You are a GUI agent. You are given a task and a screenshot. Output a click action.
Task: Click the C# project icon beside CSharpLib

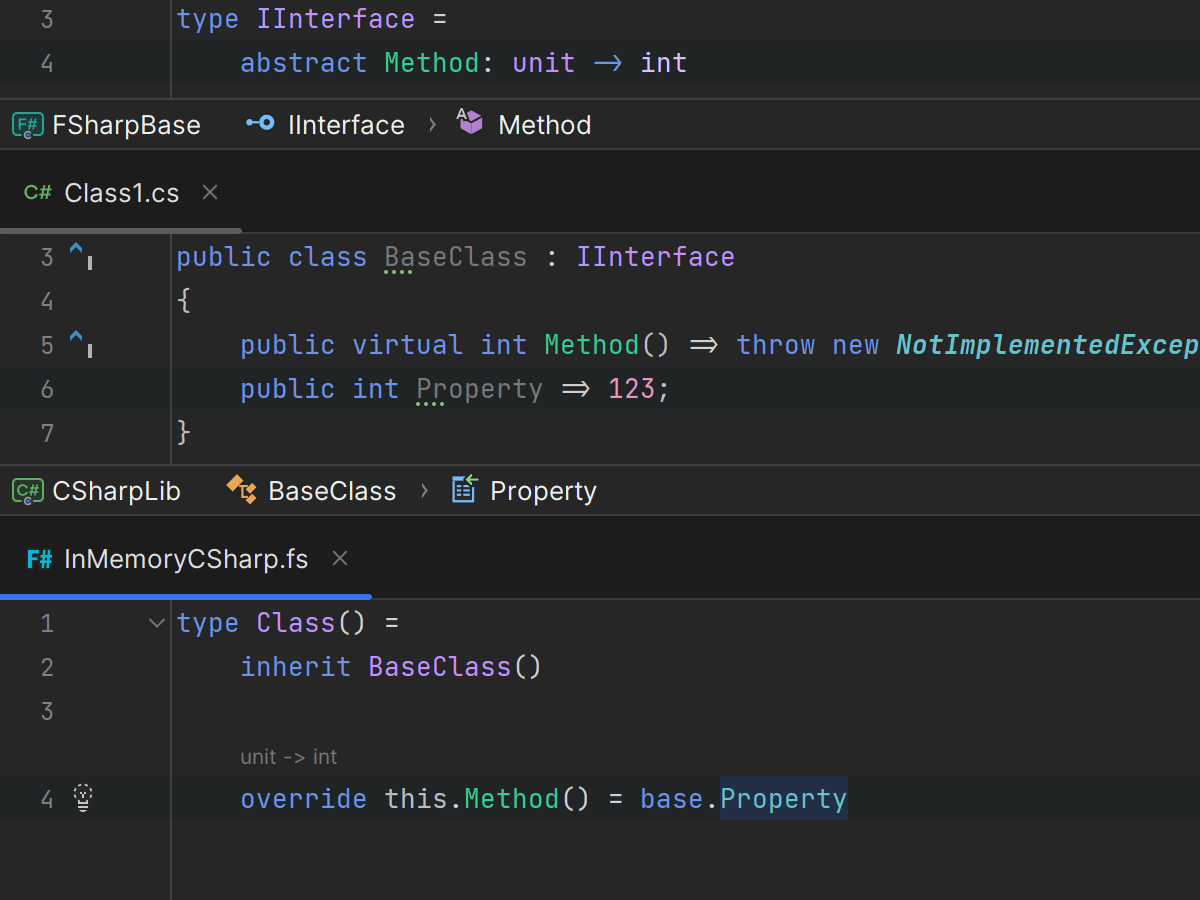pos(27,491)
